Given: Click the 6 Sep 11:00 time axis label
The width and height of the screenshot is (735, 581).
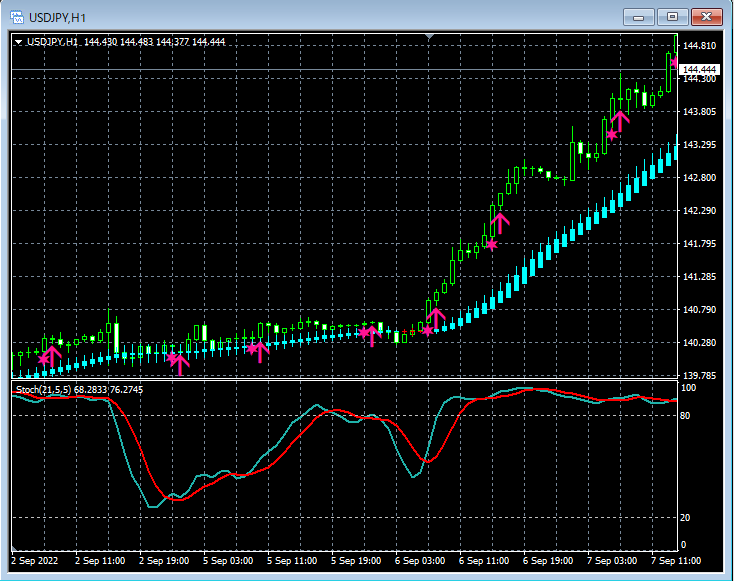Looking at the screenshot, I should tap(485, 561).
